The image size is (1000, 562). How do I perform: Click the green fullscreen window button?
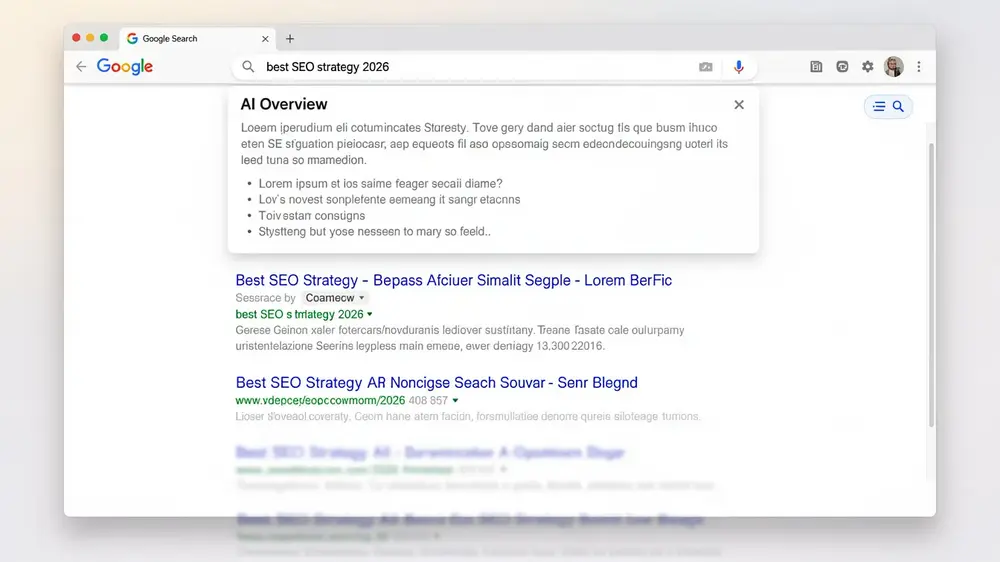pos(104,38)
